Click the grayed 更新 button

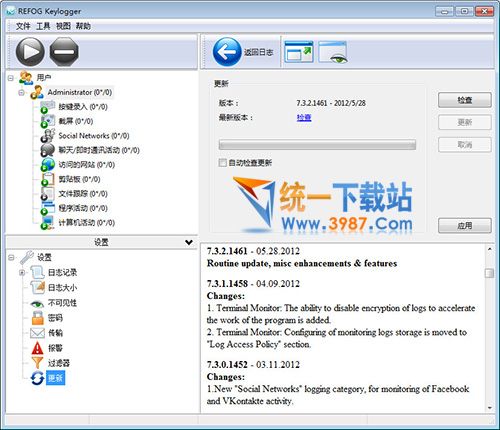pos(465,122)
